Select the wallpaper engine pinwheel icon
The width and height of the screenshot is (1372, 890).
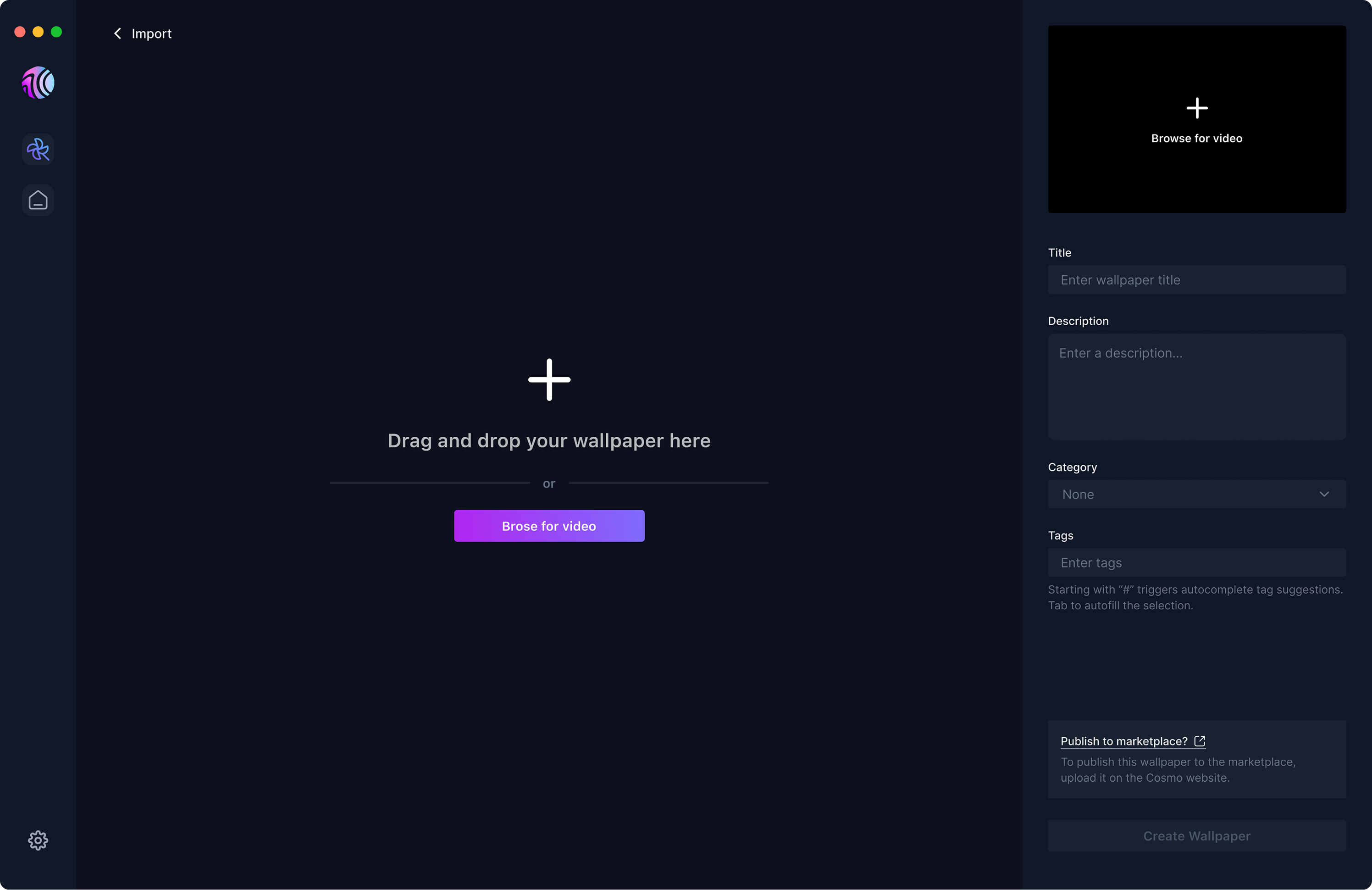pos(38,149)
